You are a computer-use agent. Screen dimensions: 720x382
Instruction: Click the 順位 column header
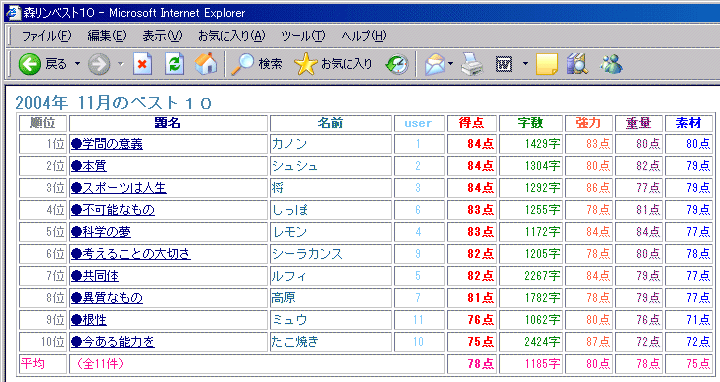(43, 123)
